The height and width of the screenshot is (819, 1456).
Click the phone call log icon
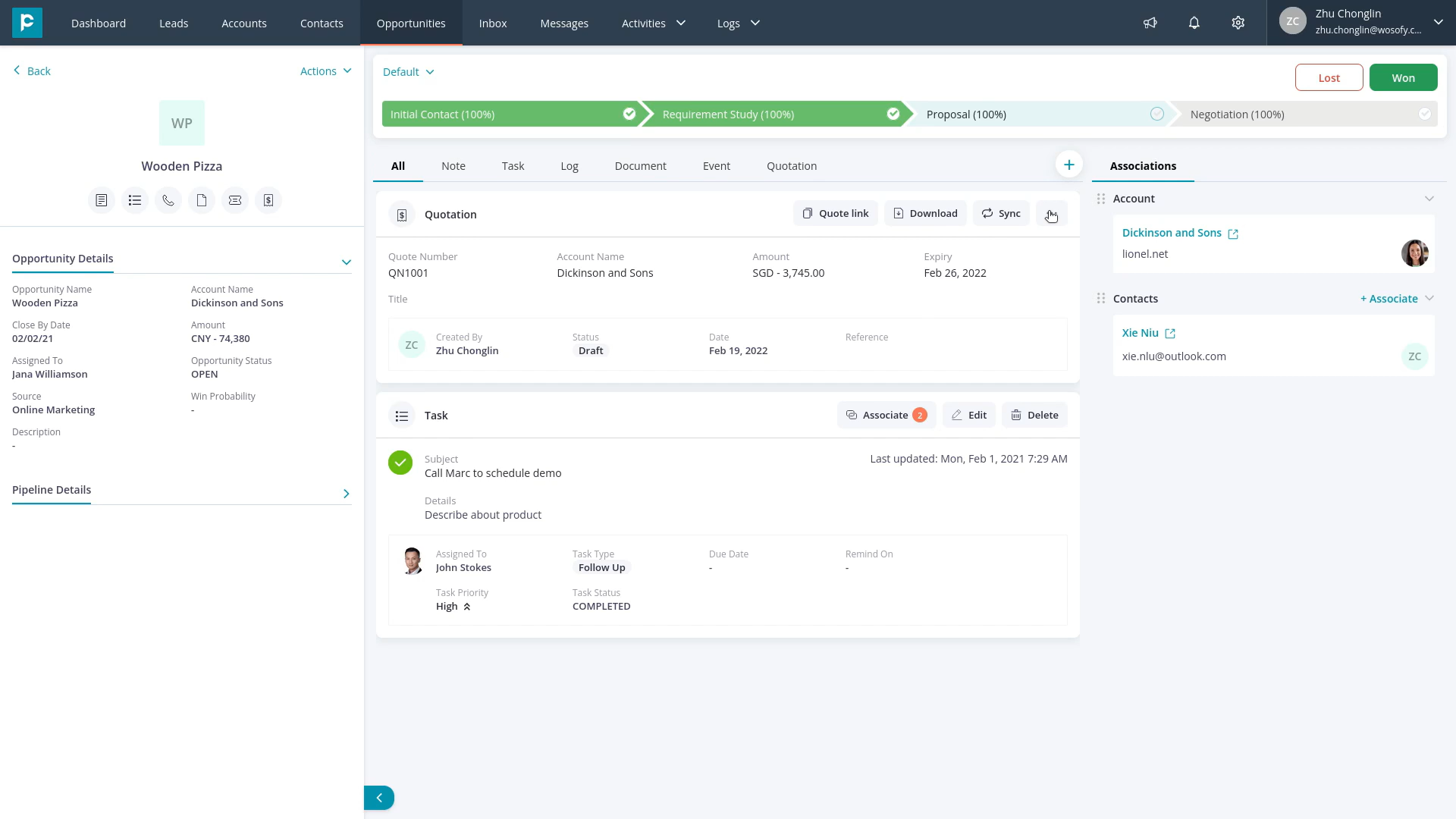click(168, 200)
